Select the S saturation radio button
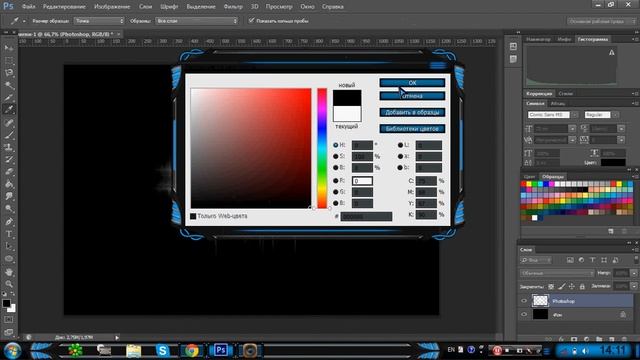640x360 pixels. coord(336,156)
